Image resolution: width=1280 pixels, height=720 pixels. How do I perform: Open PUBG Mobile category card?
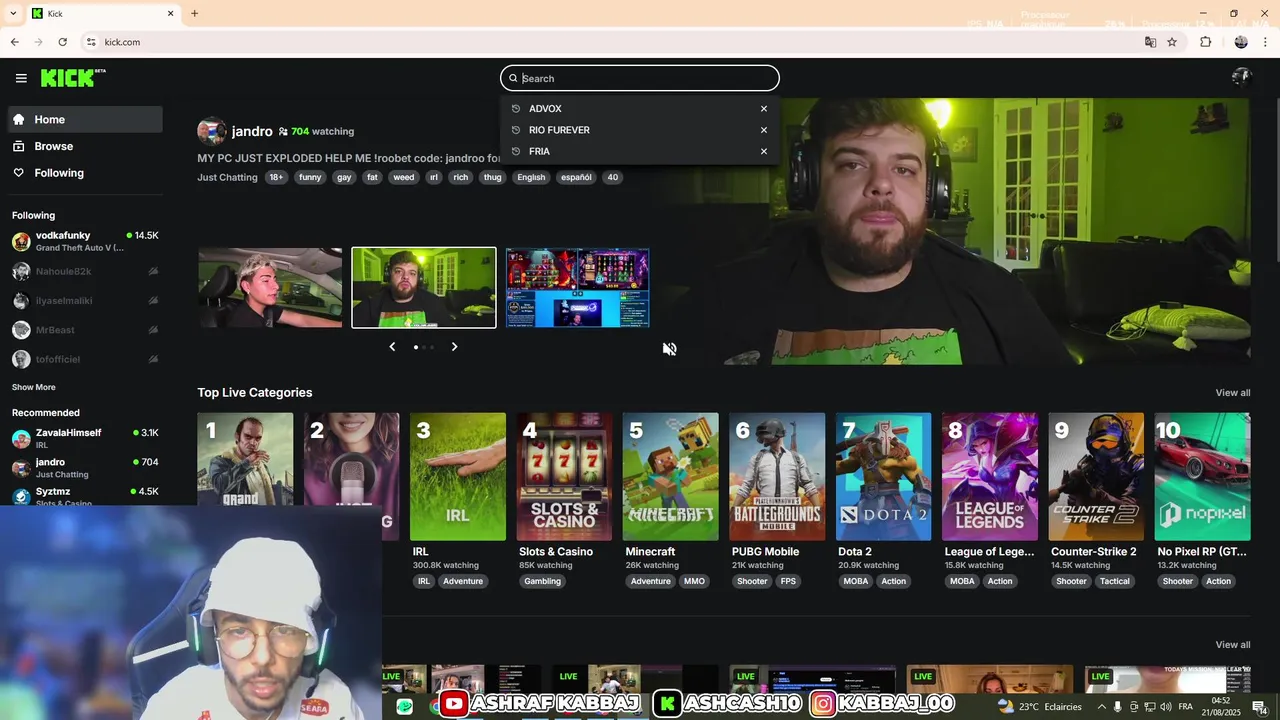777,477
